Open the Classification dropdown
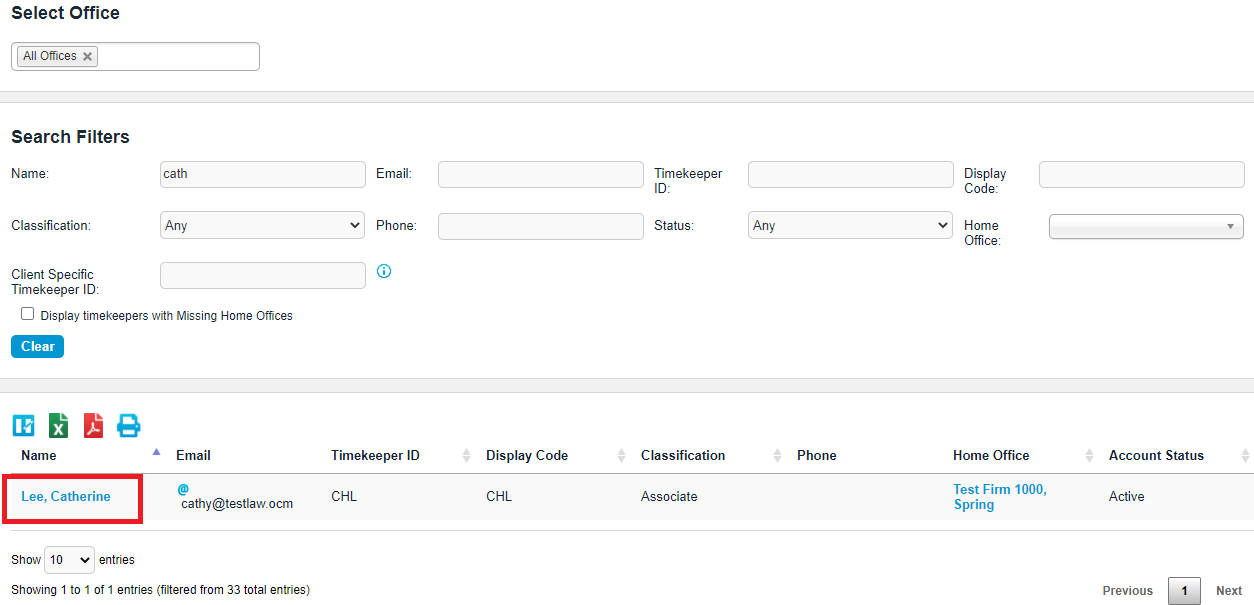This screenshot has height=605, width=1254. [262, 226]
